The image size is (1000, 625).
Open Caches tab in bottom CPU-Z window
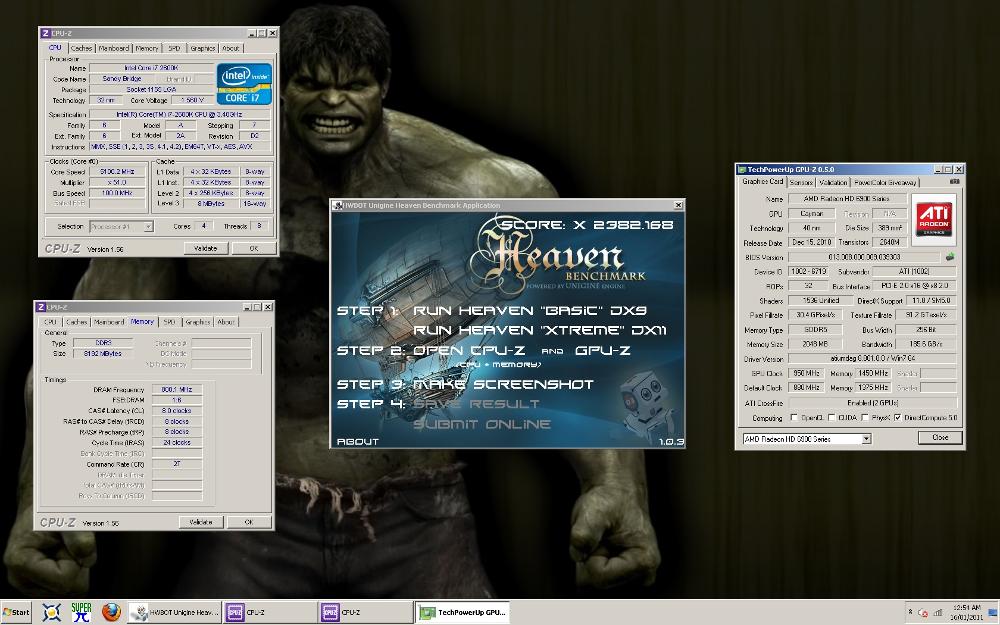click(x=77, y=322)
